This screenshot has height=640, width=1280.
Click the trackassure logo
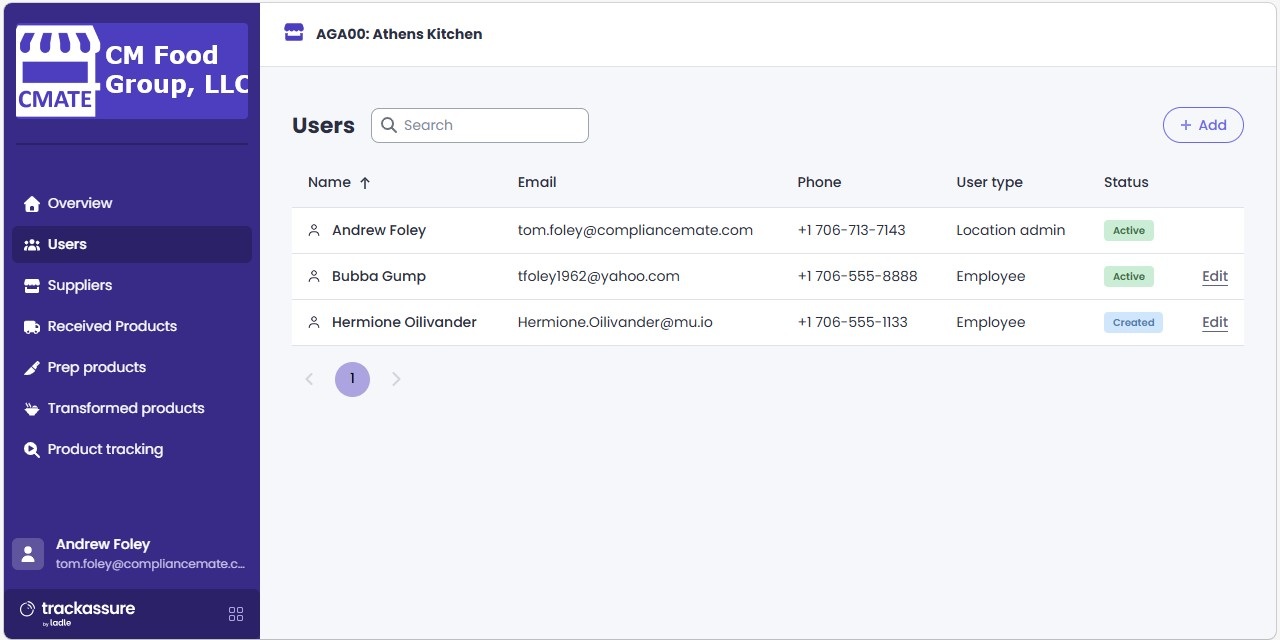point(77,612)
